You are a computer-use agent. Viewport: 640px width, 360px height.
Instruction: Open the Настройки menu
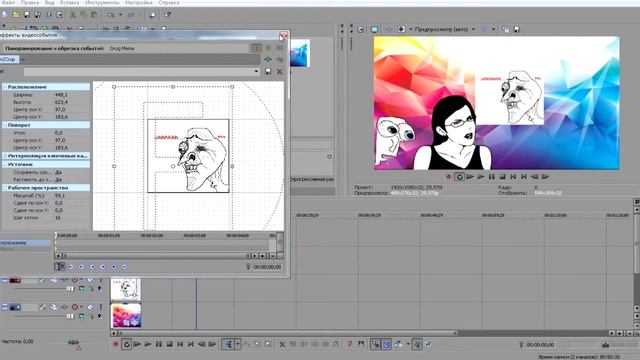click(138, 2)
